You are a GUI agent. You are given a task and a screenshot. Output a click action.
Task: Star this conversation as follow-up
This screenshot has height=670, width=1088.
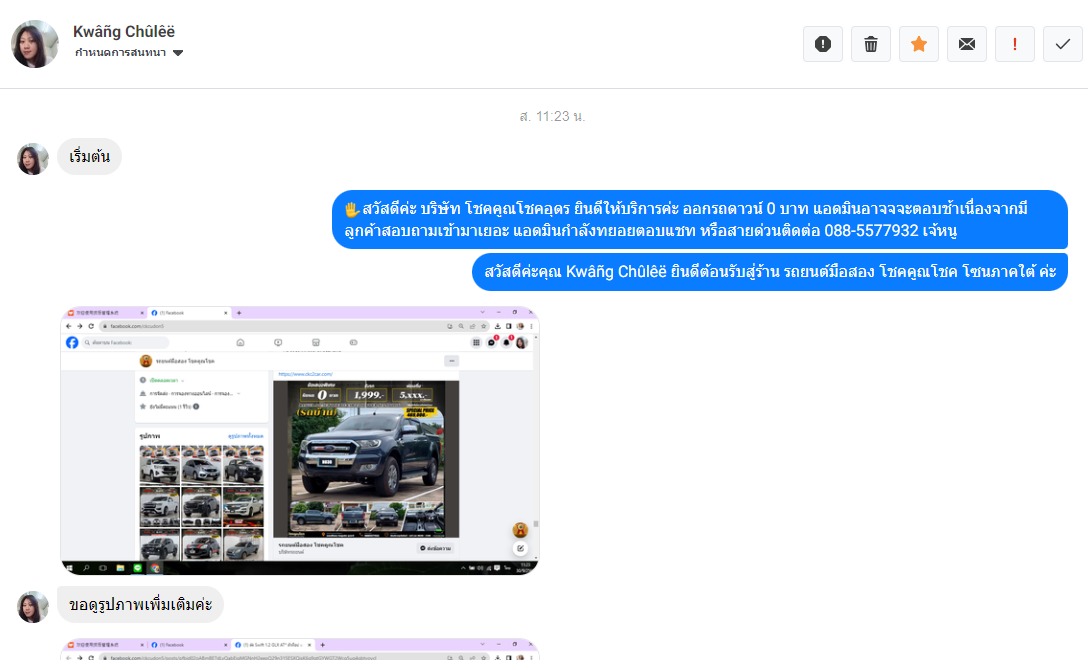919,44
